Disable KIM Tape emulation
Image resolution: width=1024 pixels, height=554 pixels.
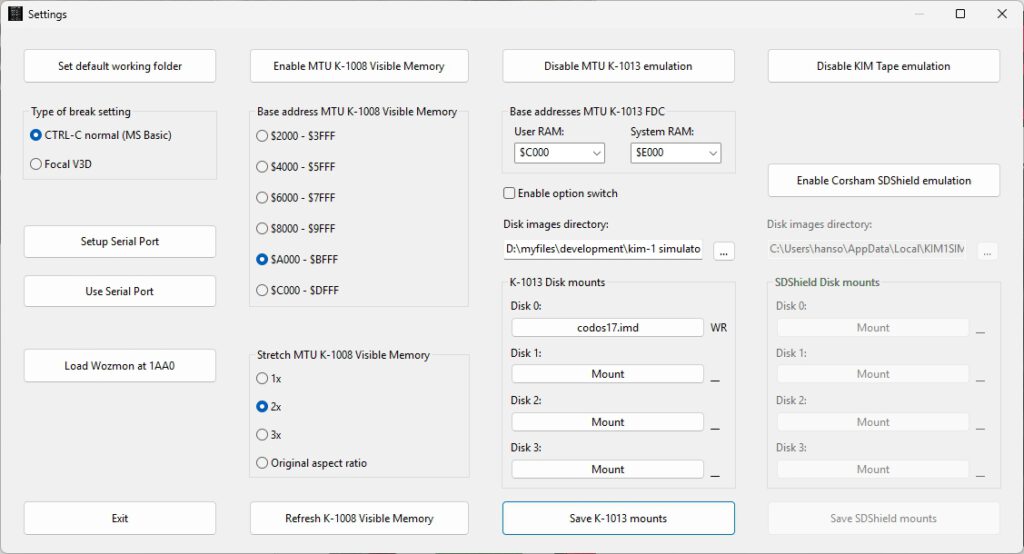(883, 66)
